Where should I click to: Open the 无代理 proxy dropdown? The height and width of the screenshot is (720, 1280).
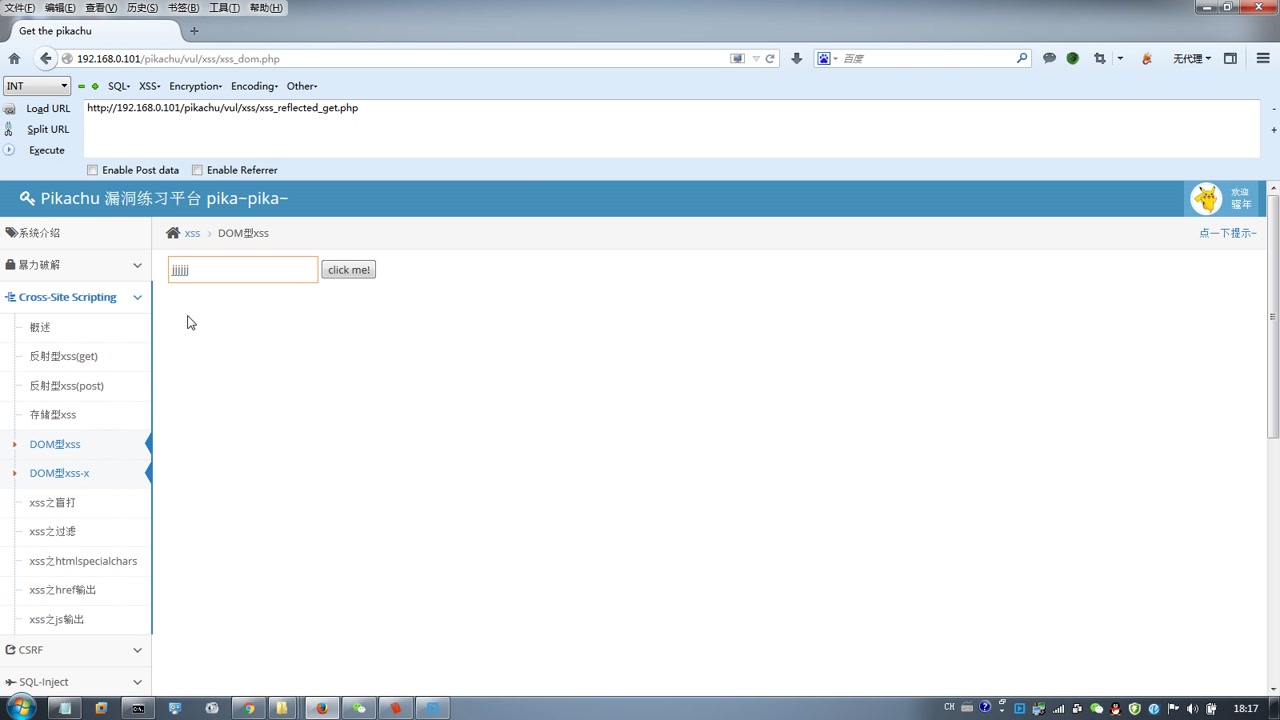click(1191, 59)
